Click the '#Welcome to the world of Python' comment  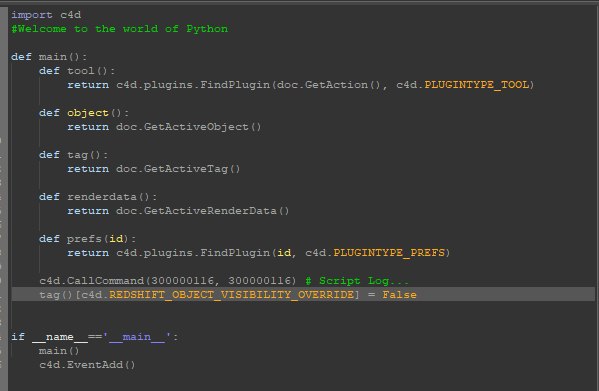120,29
